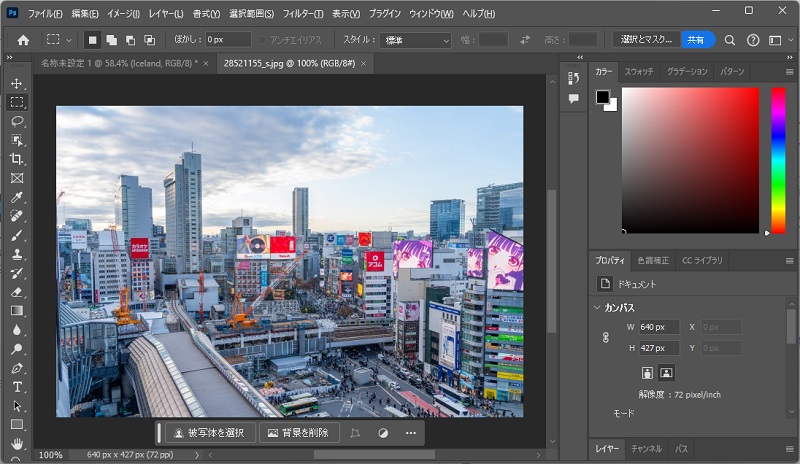
Task: Open the イメージ menu
Action: click(x=123, y=14)
